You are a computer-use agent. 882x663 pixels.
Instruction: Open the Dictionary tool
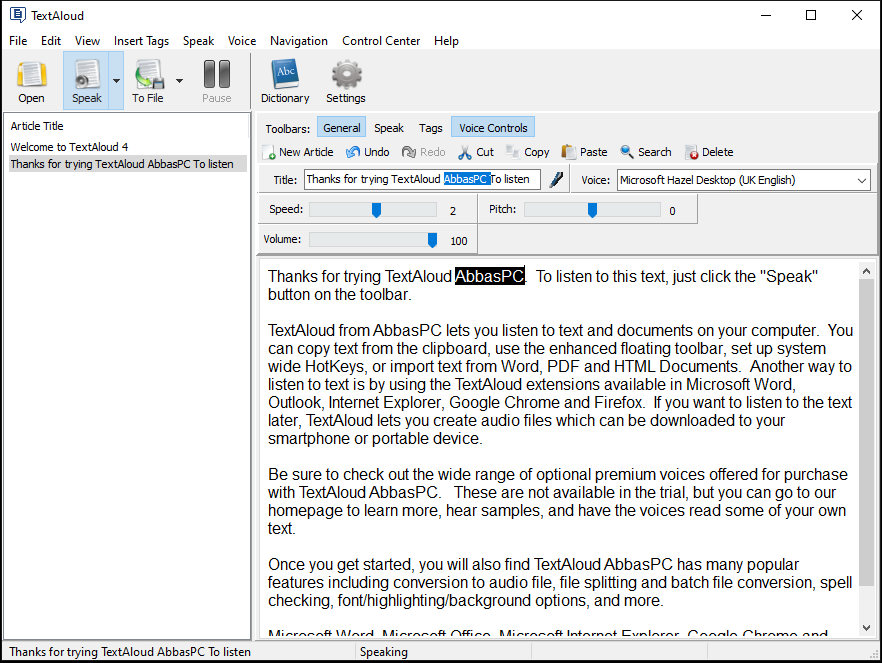(x=285, y=81)
